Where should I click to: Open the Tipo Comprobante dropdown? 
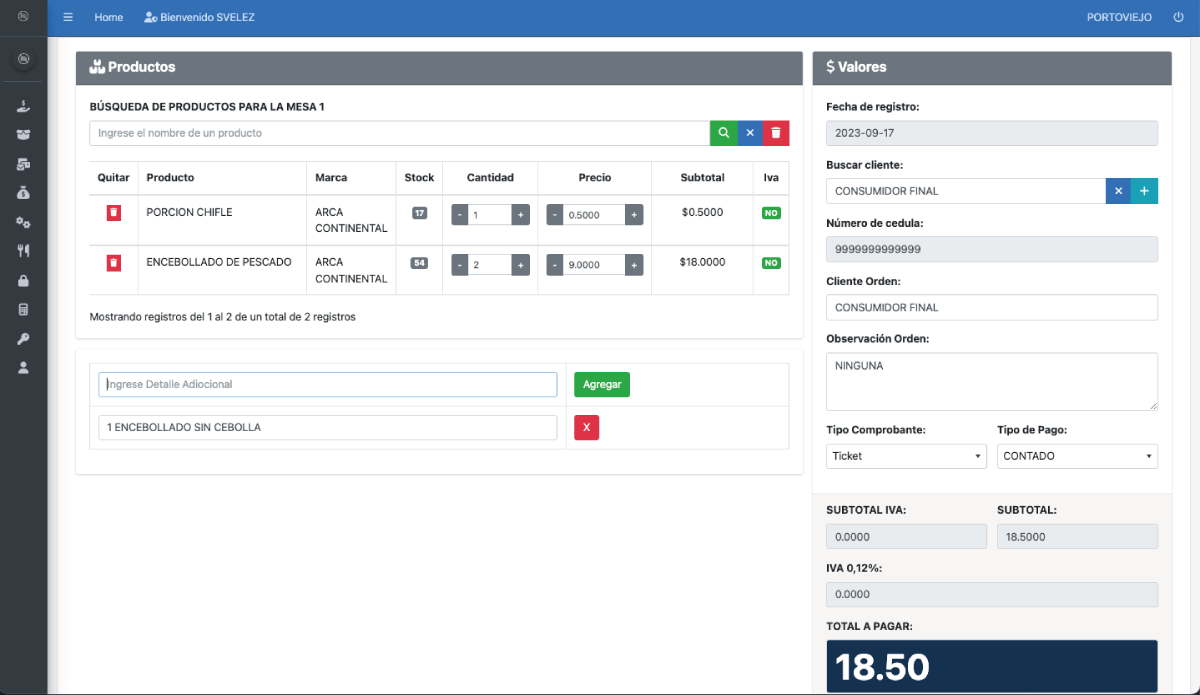[906, 456]
